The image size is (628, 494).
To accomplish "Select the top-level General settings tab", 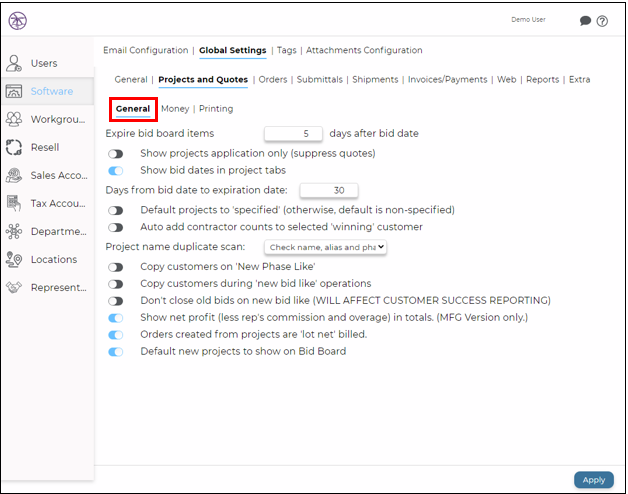I will (x=131, y=79).
